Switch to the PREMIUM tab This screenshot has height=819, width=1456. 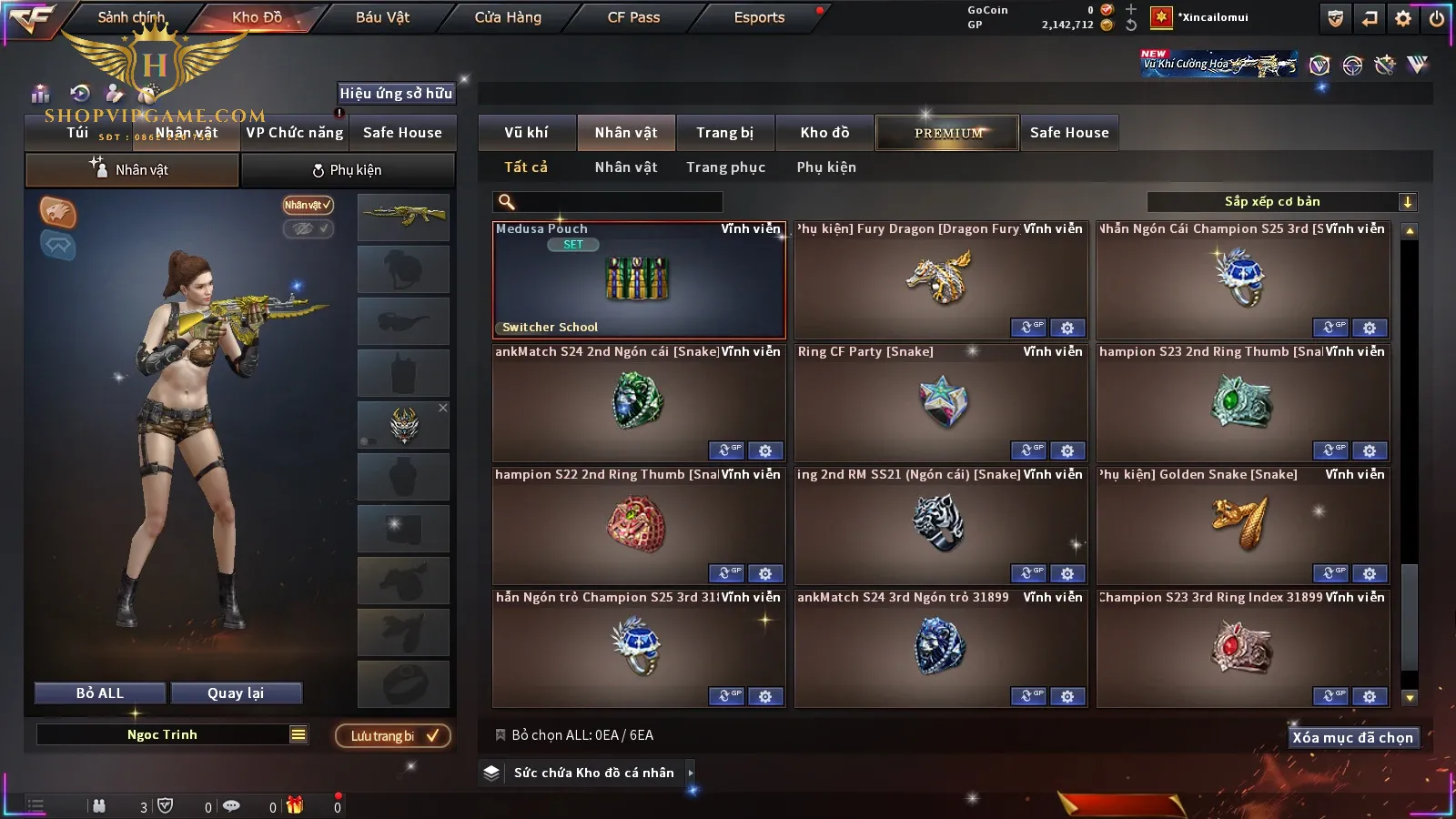coord(947,133)
